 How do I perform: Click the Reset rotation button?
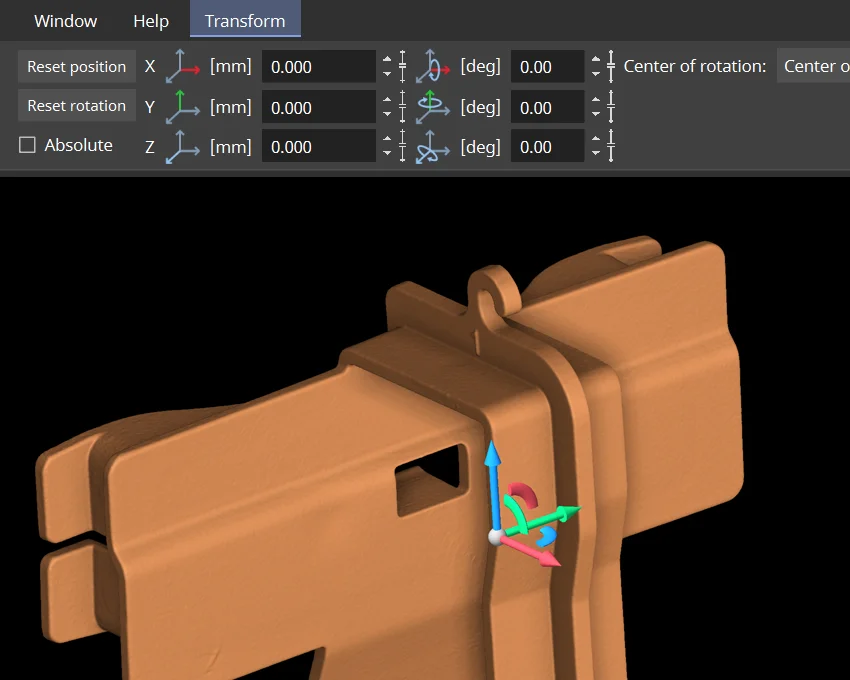coord(76,105)
